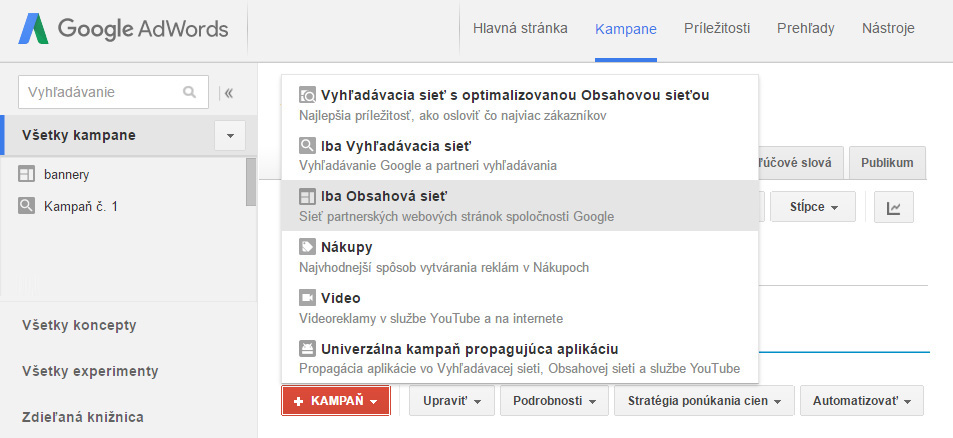This screenshot has width=953, height=438.
Task: Open the Automatizovať dropdown
Action: (862, 401)
